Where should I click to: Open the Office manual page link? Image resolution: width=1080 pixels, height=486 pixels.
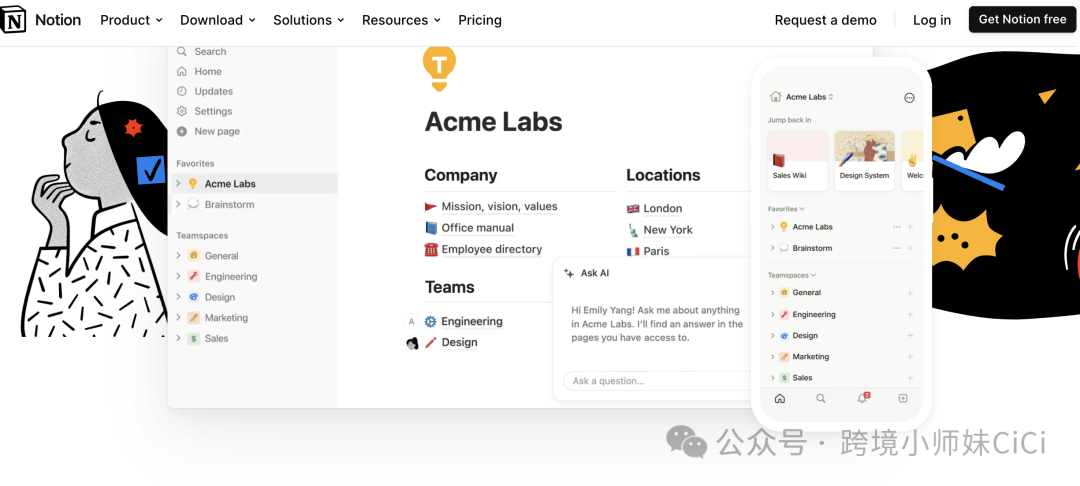click(x=477, y=228)
